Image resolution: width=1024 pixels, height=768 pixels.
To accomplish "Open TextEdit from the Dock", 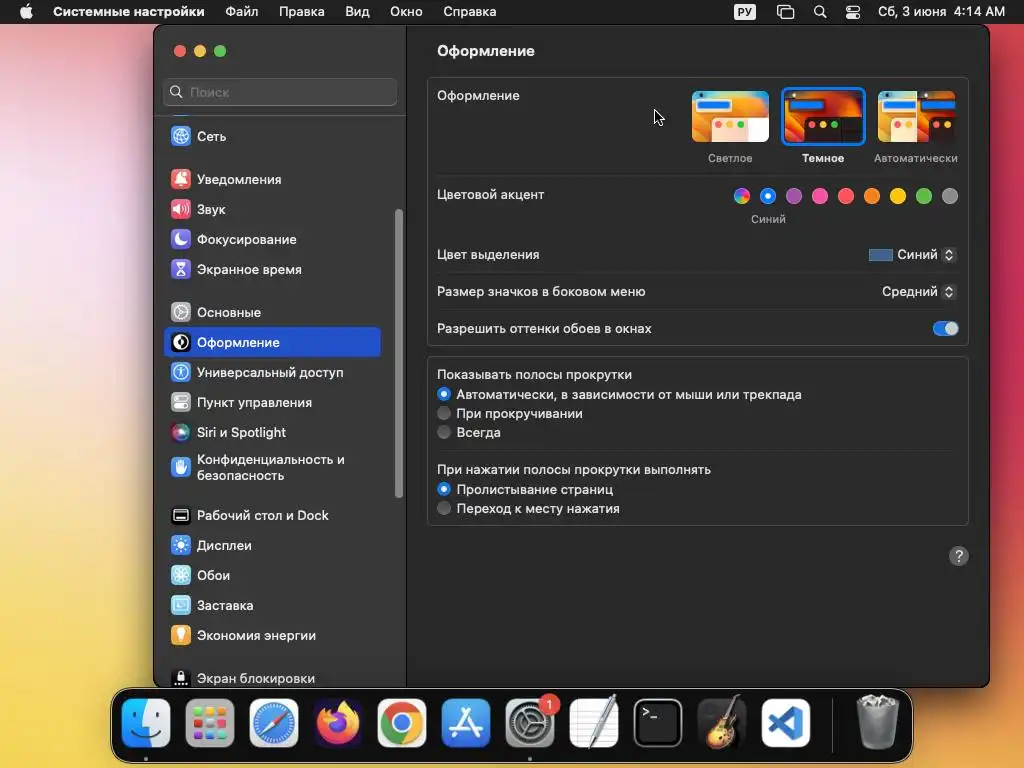I will click(594, 723).
